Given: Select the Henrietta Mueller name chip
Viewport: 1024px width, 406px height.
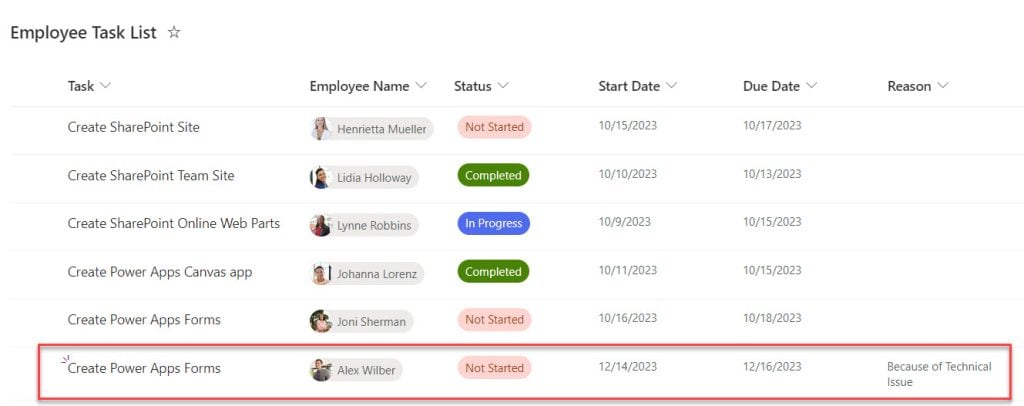Looking at the screenshot, I should (x=372, y=129).
